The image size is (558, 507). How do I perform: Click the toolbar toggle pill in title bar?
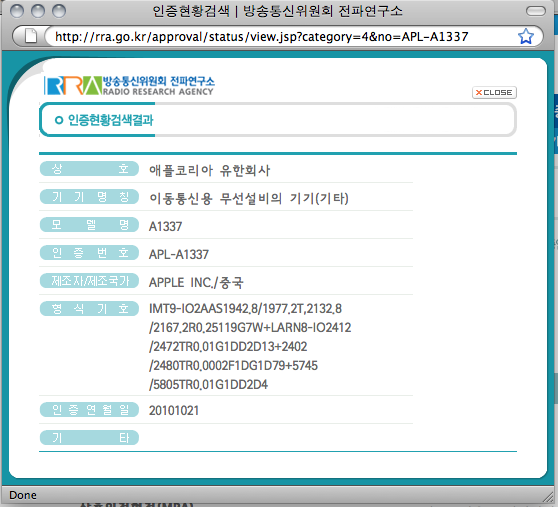point(536,11)
